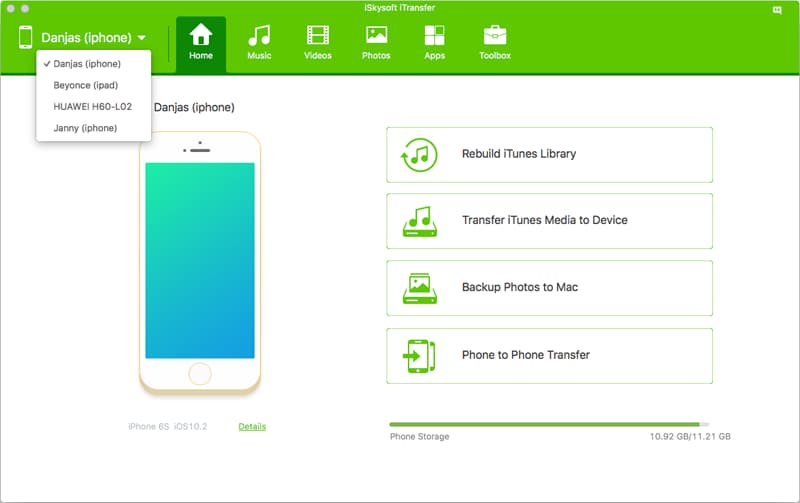Click the Backup Photos drive icon
Screen dimensions: 800x503
[419, 288]
